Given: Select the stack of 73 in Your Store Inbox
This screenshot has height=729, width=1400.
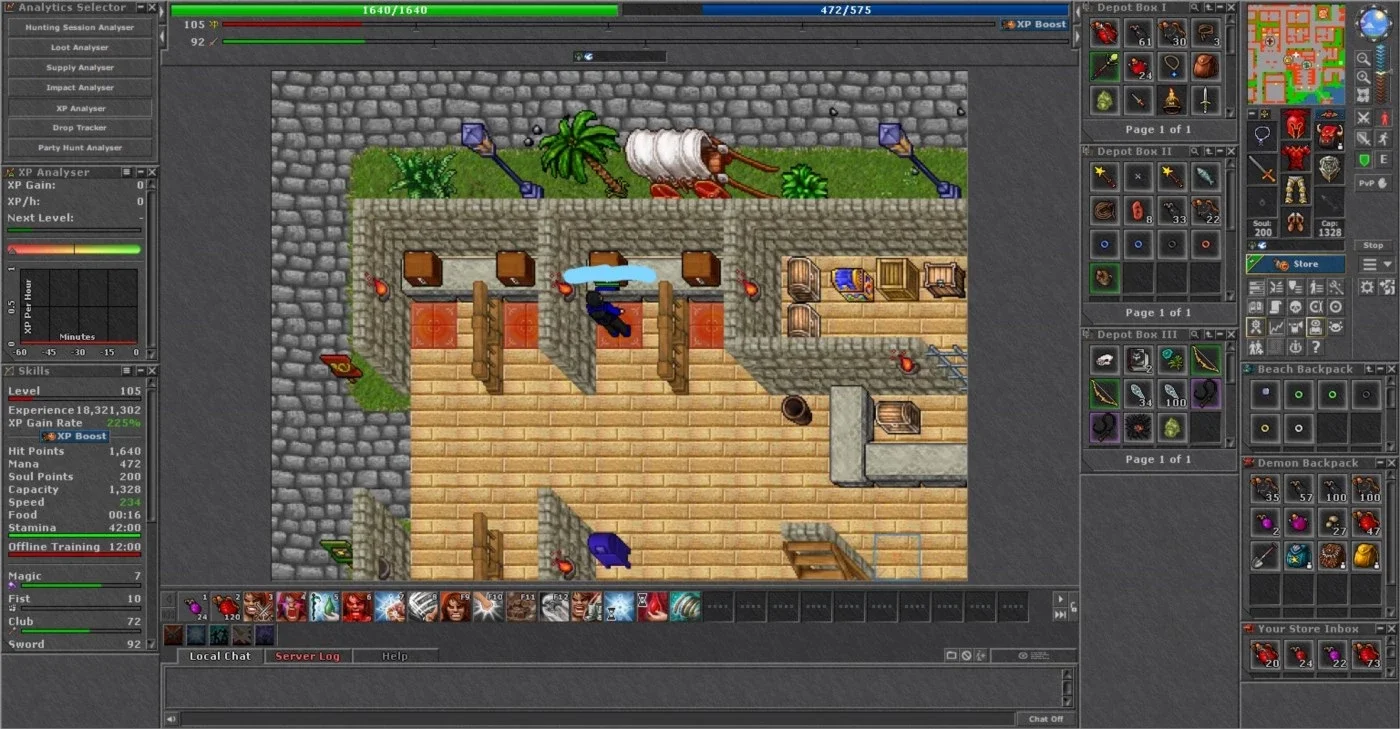Looking at the screenshot, I should [x=1366, y=654].
